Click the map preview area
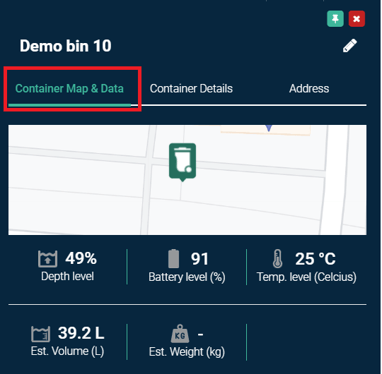This screenshot has height=374, width=382. click(x=187, y=180)
